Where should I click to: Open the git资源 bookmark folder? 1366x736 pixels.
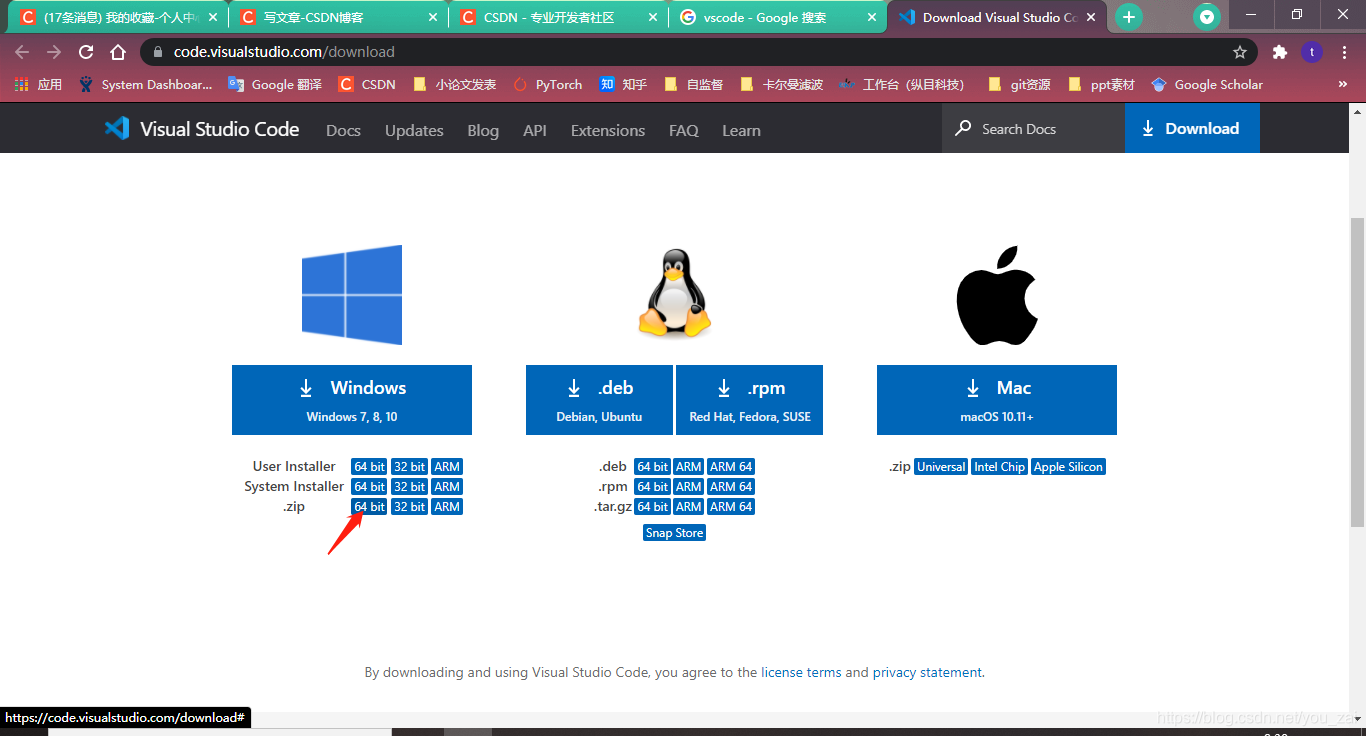click(x=1019, y=85)
